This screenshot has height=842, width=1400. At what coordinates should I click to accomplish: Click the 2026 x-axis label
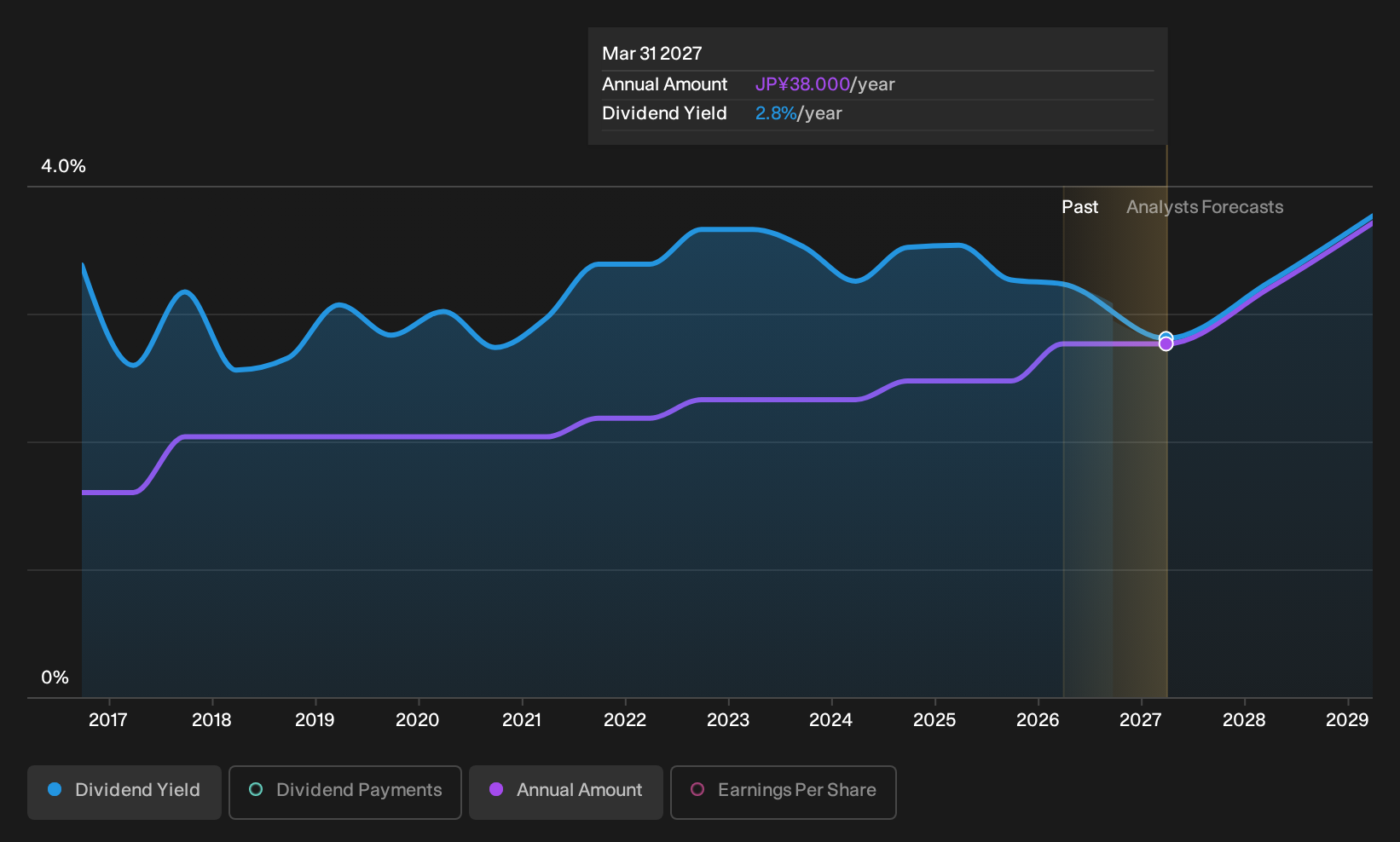(1038, 720)
